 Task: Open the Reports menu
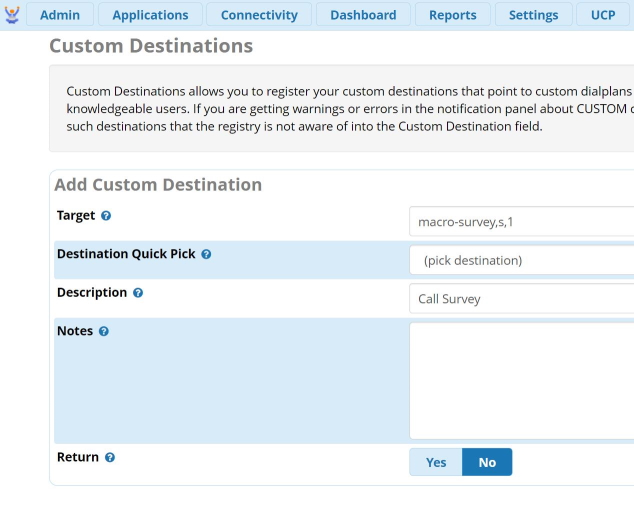pos(452,15)
